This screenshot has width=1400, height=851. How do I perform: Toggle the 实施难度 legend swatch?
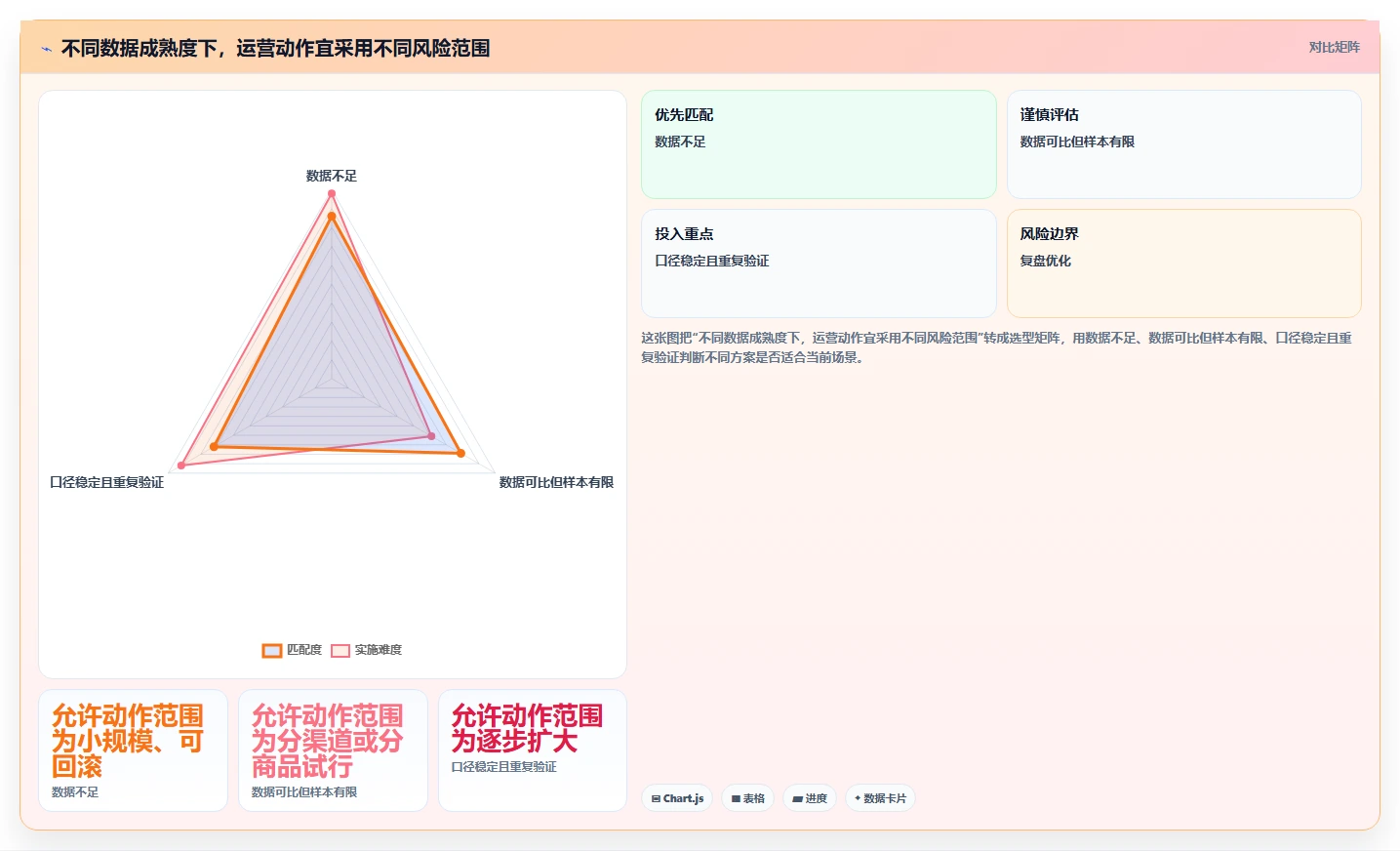340,650
